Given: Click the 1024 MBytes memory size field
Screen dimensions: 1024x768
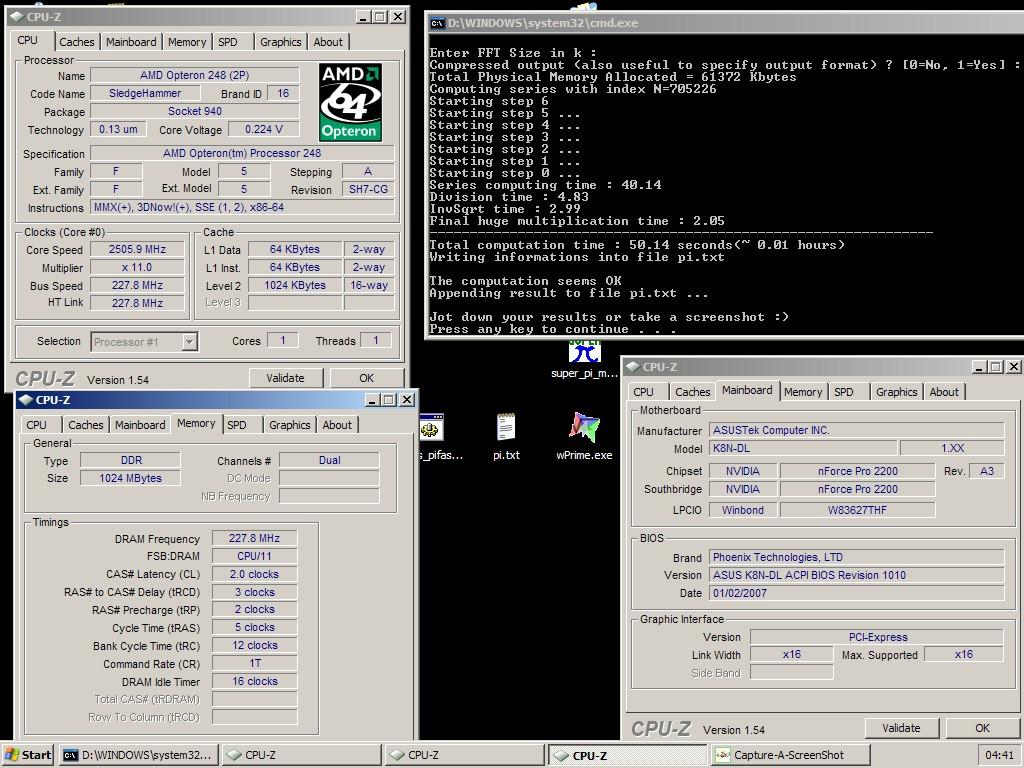Looking at the screenshot, I should point(131,478).
